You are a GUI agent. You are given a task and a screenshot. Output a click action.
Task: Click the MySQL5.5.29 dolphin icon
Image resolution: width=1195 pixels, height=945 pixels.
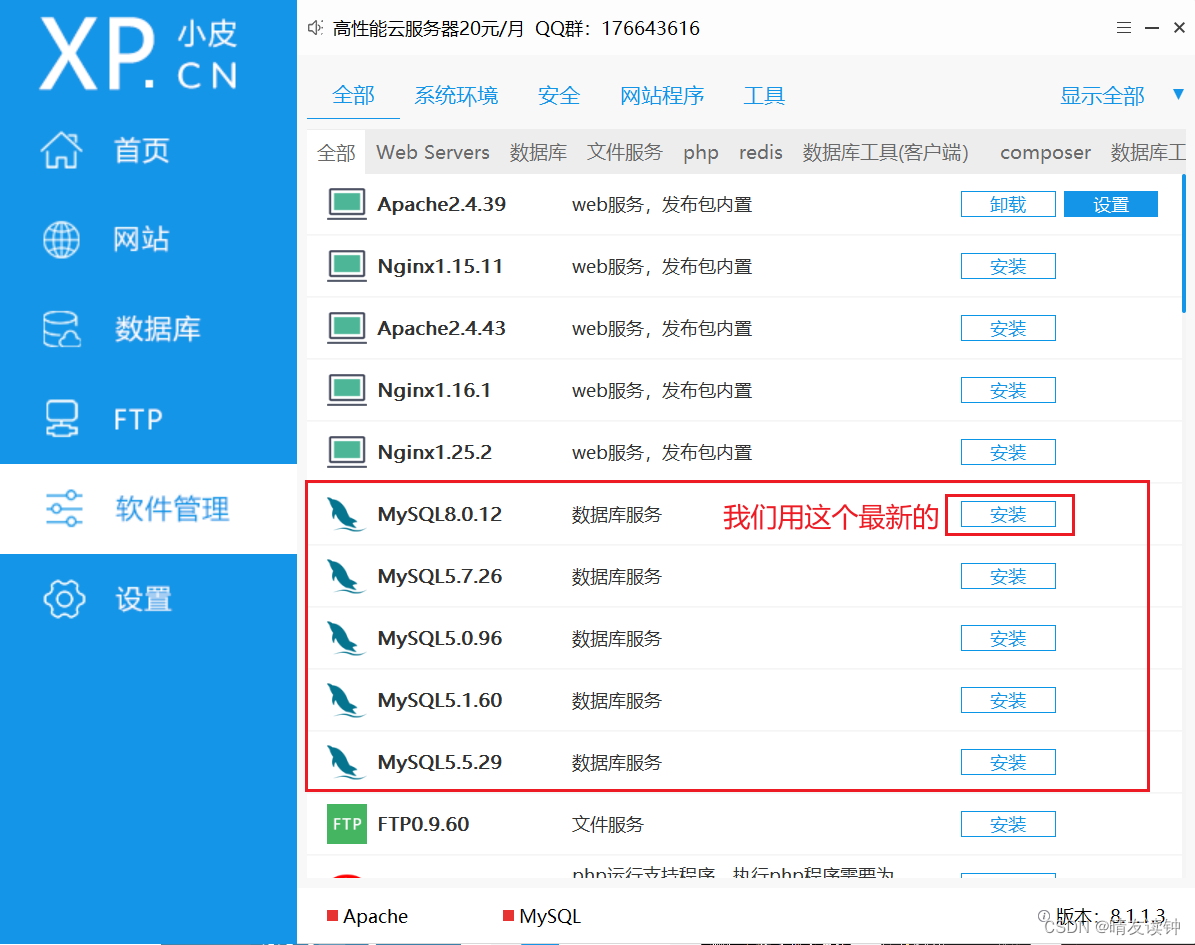[345, 762]
